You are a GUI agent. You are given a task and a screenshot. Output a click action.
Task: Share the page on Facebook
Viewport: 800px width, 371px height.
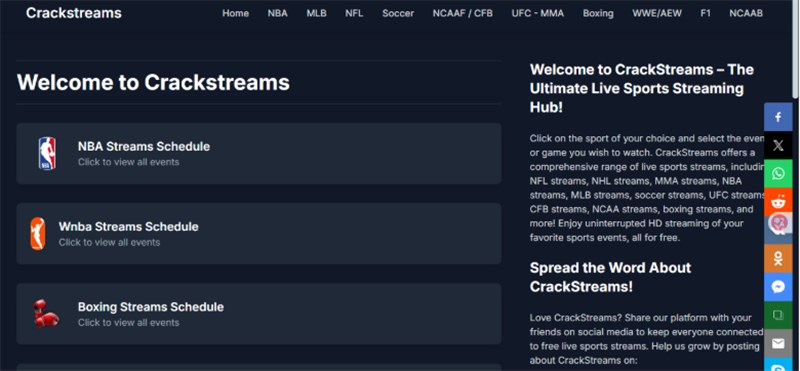[778, 117]
